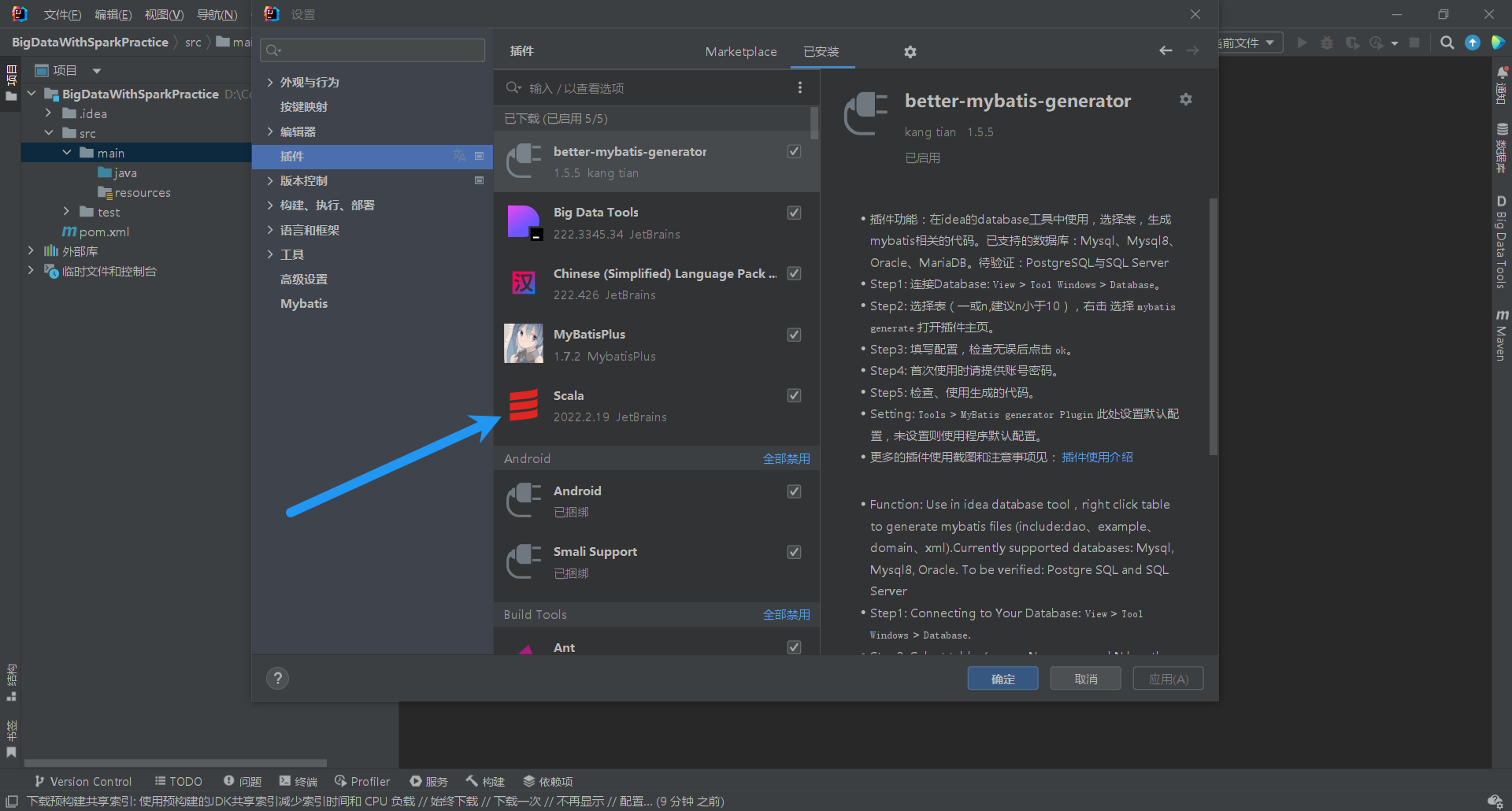
Task: Expand the 工具 settings section
Action: pos(270,254)
